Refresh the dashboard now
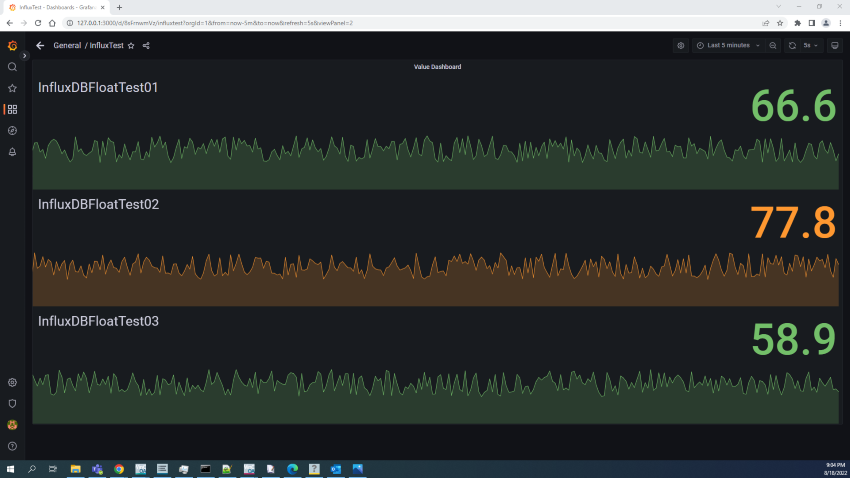The height and width of the screenshot is (478, 850). tap(793, 46)
